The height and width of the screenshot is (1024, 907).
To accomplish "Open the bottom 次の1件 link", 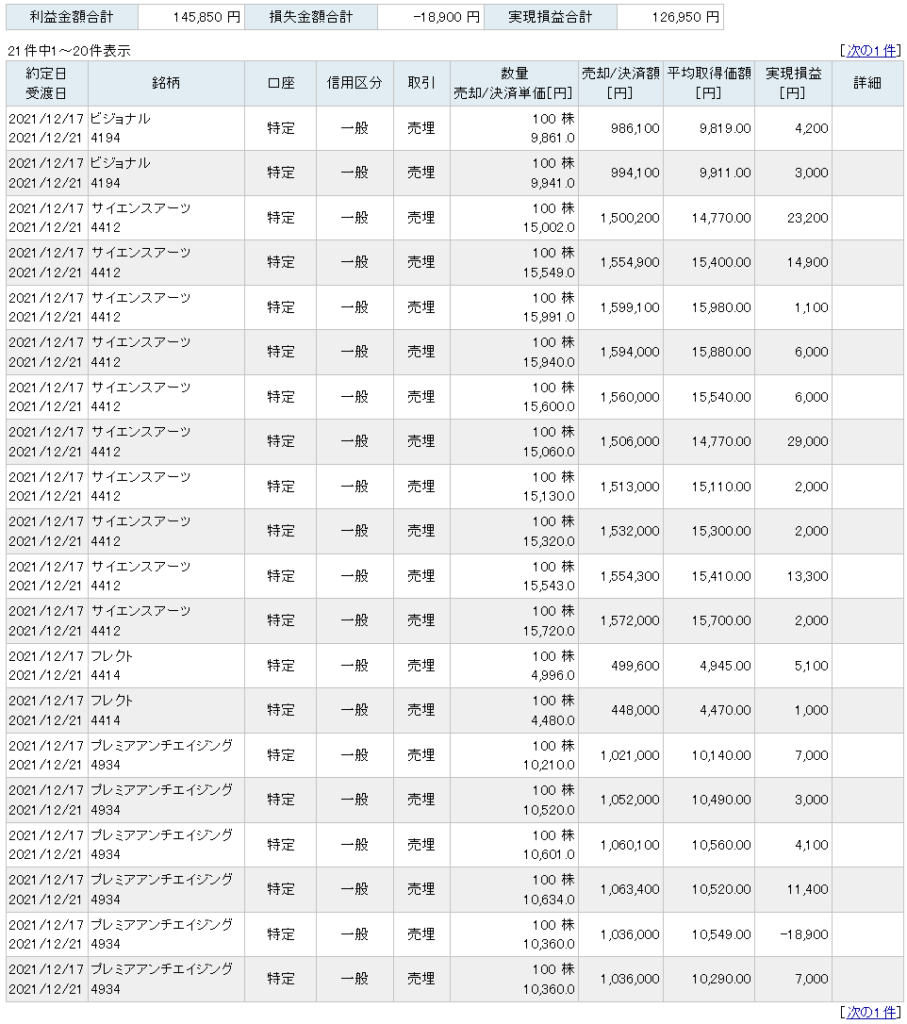I will click(x=871, y=1012).
